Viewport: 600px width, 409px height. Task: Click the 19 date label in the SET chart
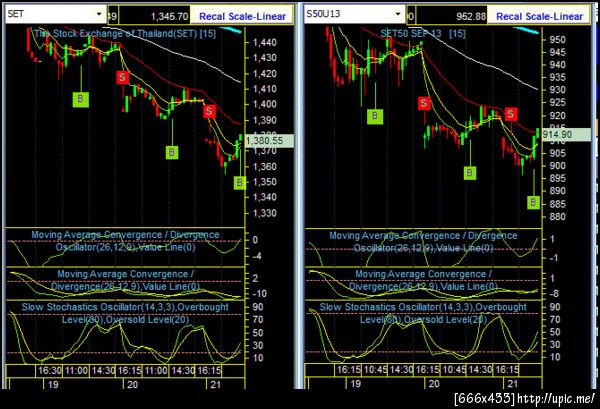53,384
